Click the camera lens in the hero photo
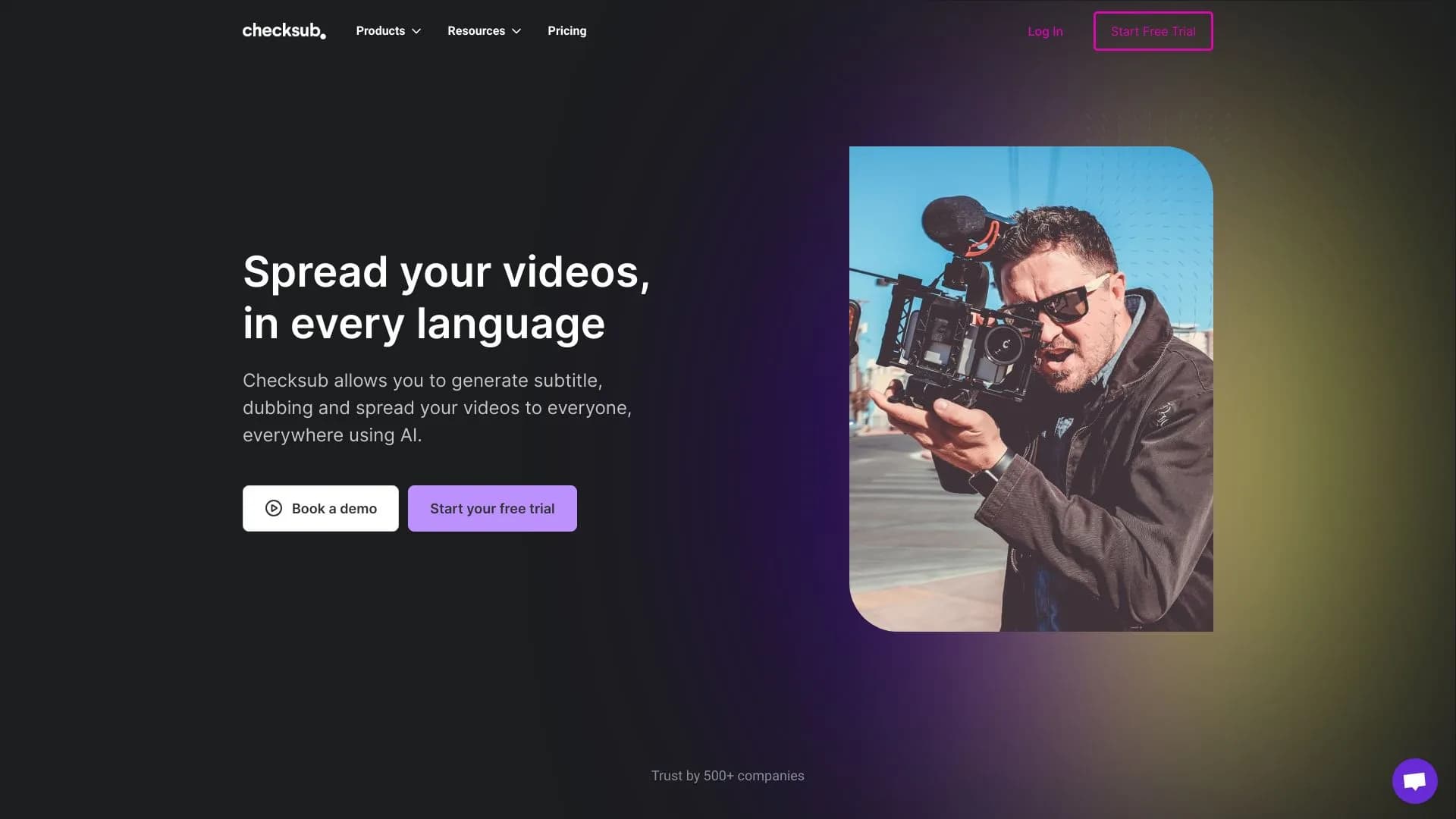Viewport: 1456px width, 819px height. pos(1003,345)
